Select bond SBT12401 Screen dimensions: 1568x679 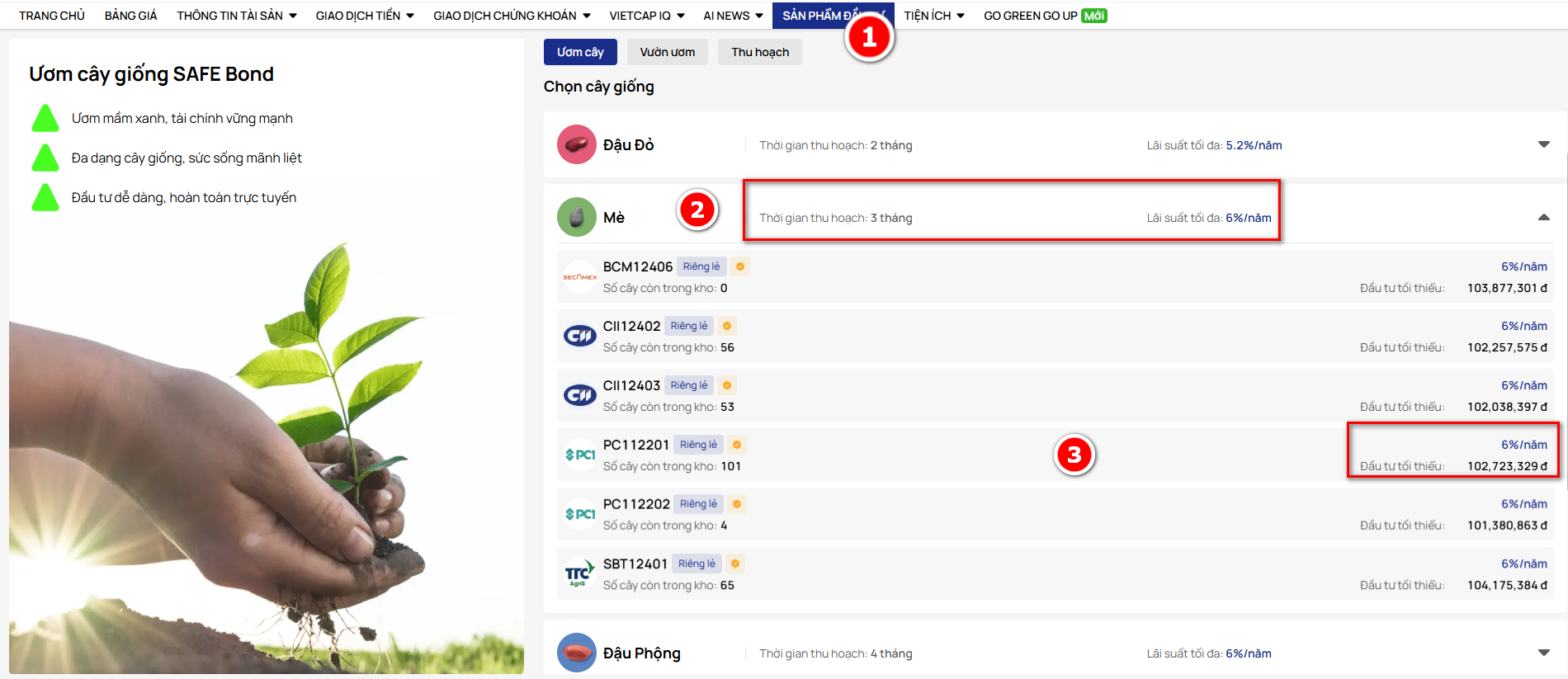tap(1056, 574)
